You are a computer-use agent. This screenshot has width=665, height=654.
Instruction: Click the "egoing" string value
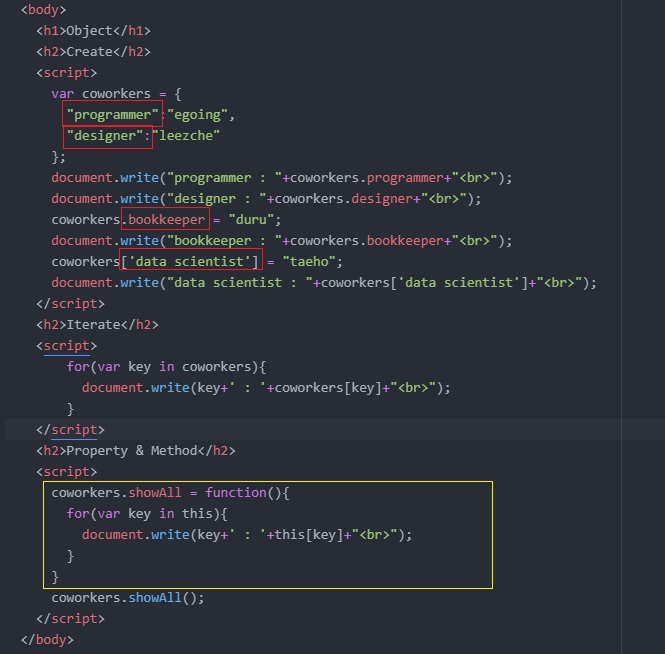197,115
